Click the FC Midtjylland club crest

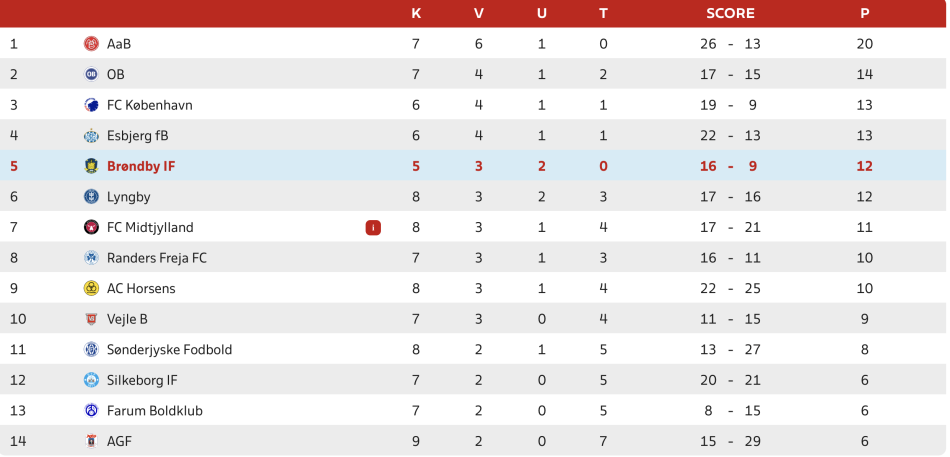(x=91, y=227)
